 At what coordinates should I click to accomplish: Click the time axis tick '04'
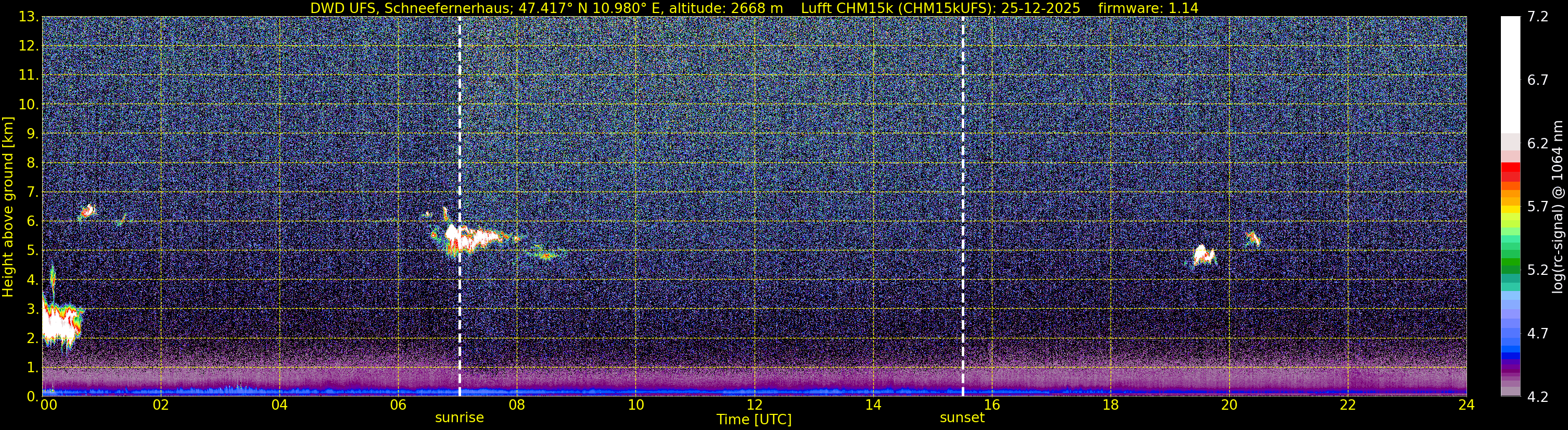[x=279, y=406]
